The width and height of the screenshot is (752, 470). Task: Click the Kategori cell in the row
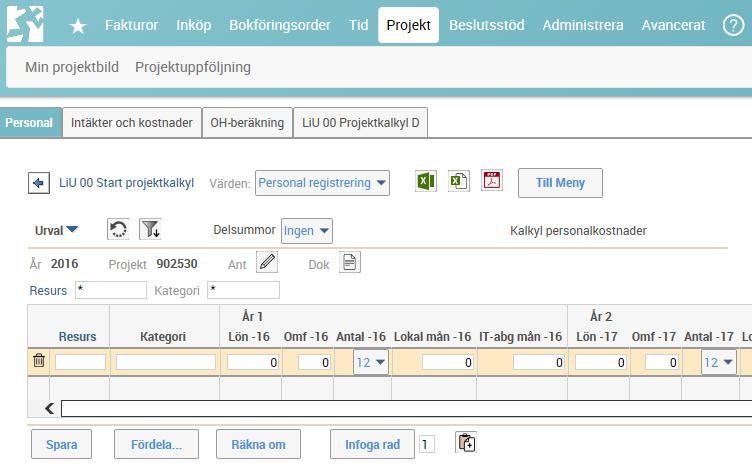point(166,362)
